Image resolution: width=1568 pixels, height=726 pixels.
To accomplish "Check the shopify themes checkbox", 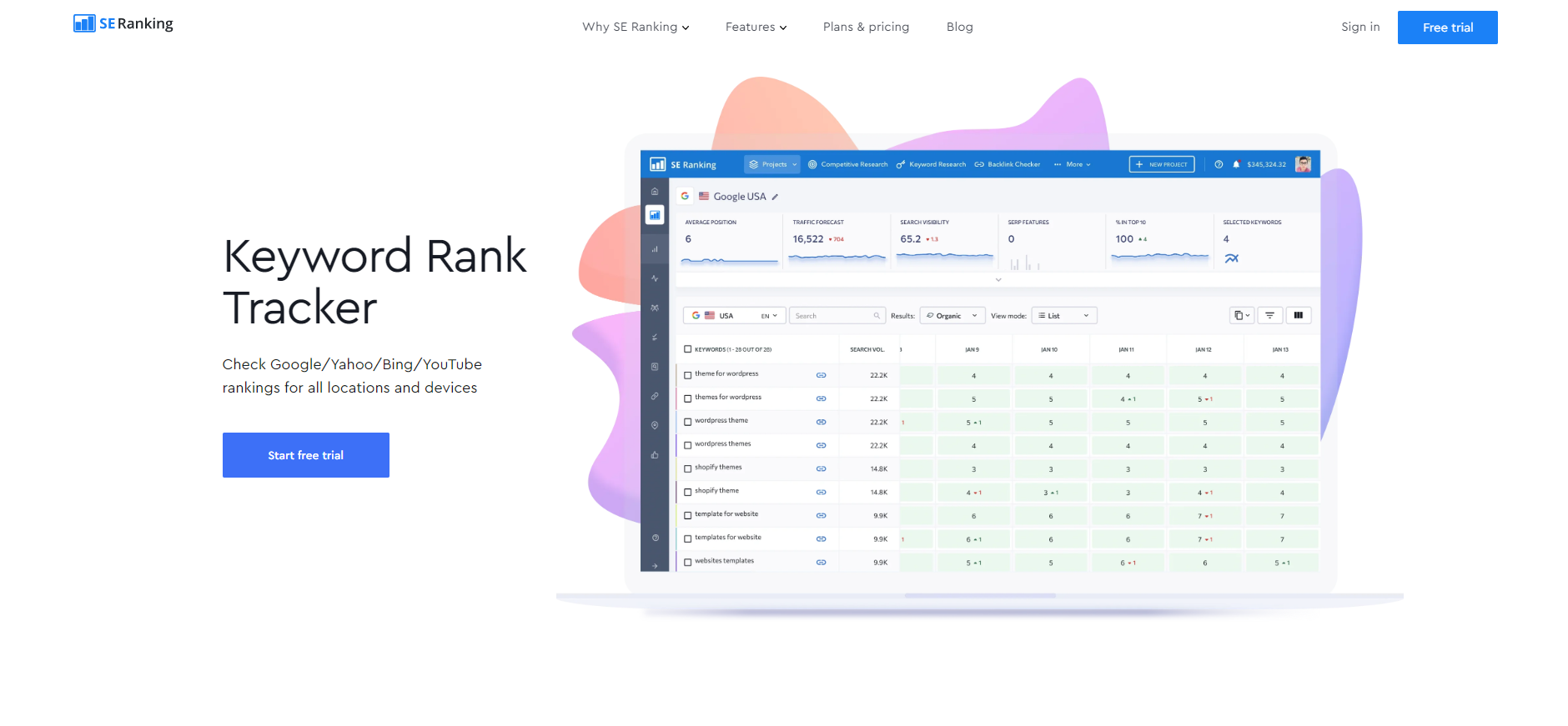I will 687,468.
